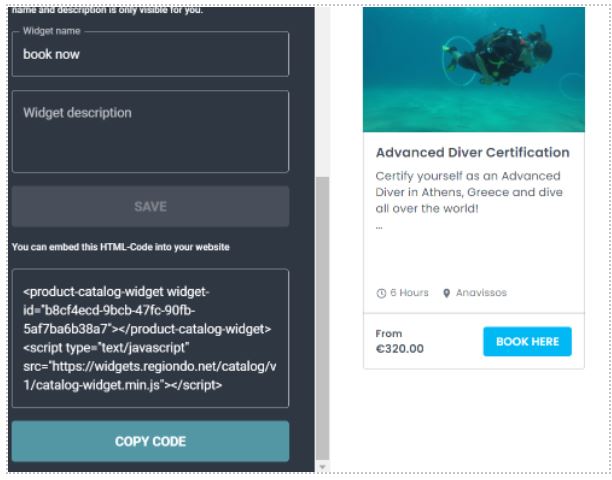612x480 pixels.
Task: Click the Widget name input field
Action: [x=150, y=54]
